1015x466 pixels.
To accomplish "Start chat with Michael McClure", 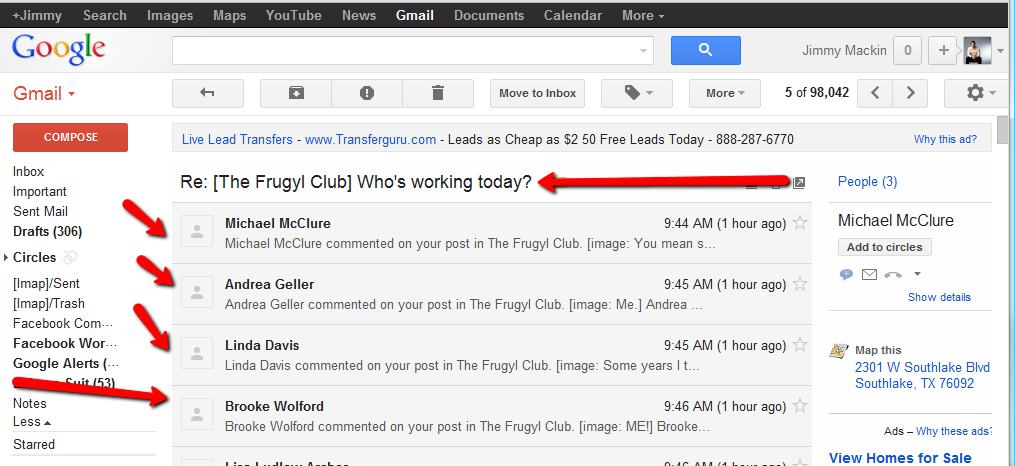I will pyautogui.click(x=847, y=275).
